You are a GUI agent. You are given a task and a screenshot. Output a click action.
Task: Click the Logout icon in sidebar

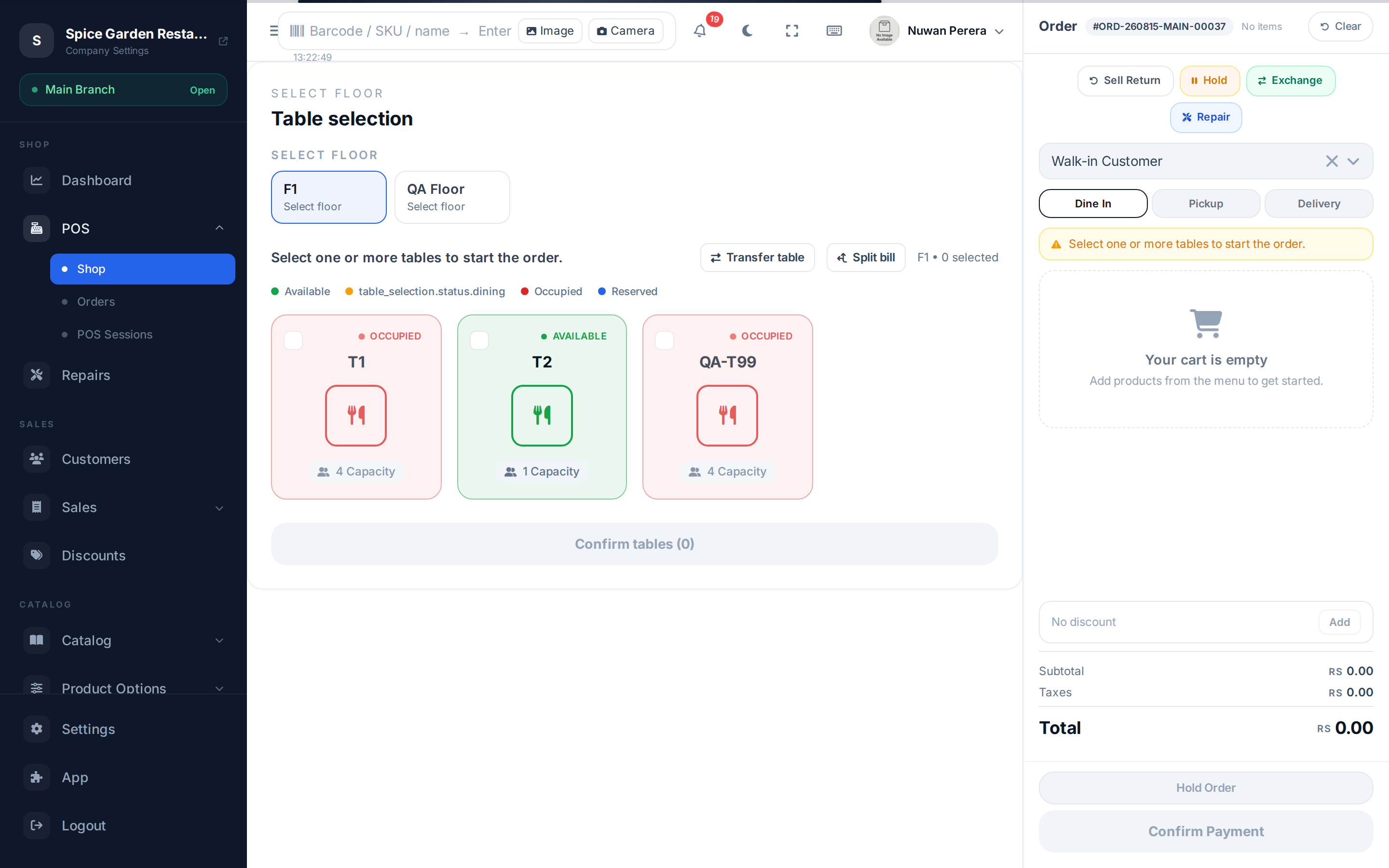click(37, 825)
